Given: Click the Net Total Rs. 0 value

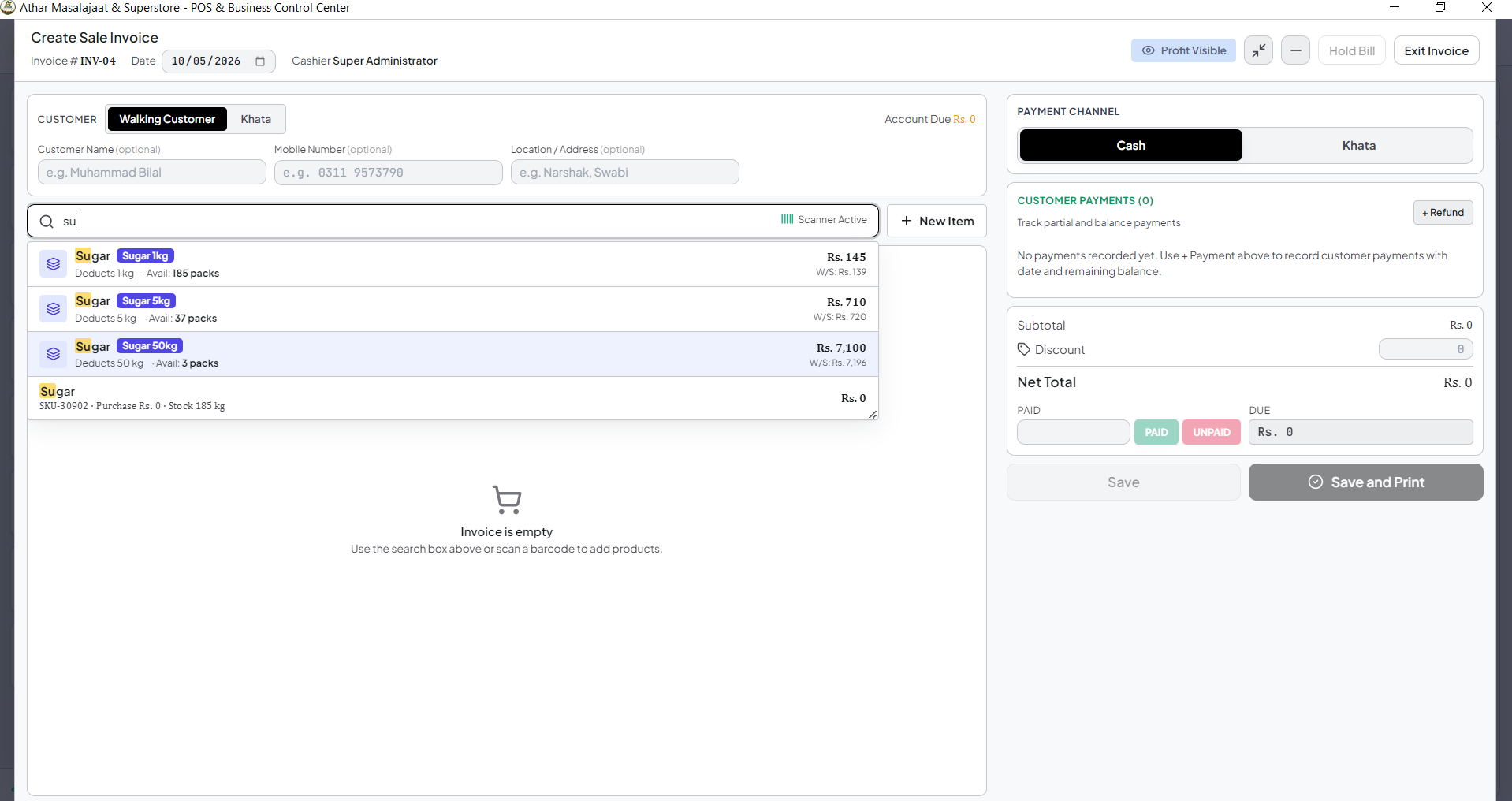Looking at the screenshot, I should point(1458,382).
